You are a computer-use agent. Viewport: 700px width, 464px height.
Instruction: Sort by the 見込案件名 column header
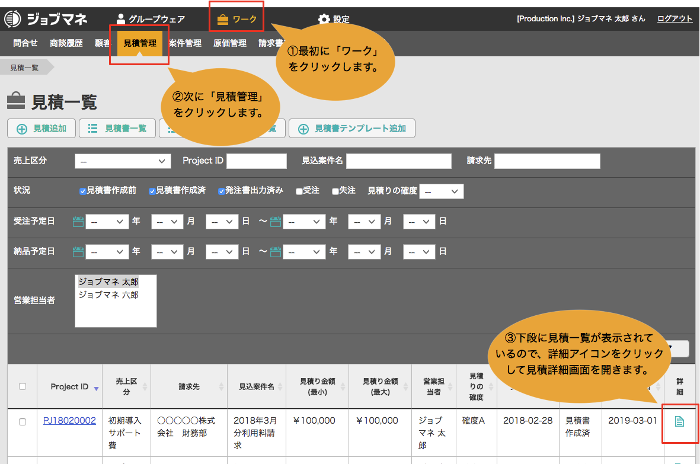pos(257,386)
